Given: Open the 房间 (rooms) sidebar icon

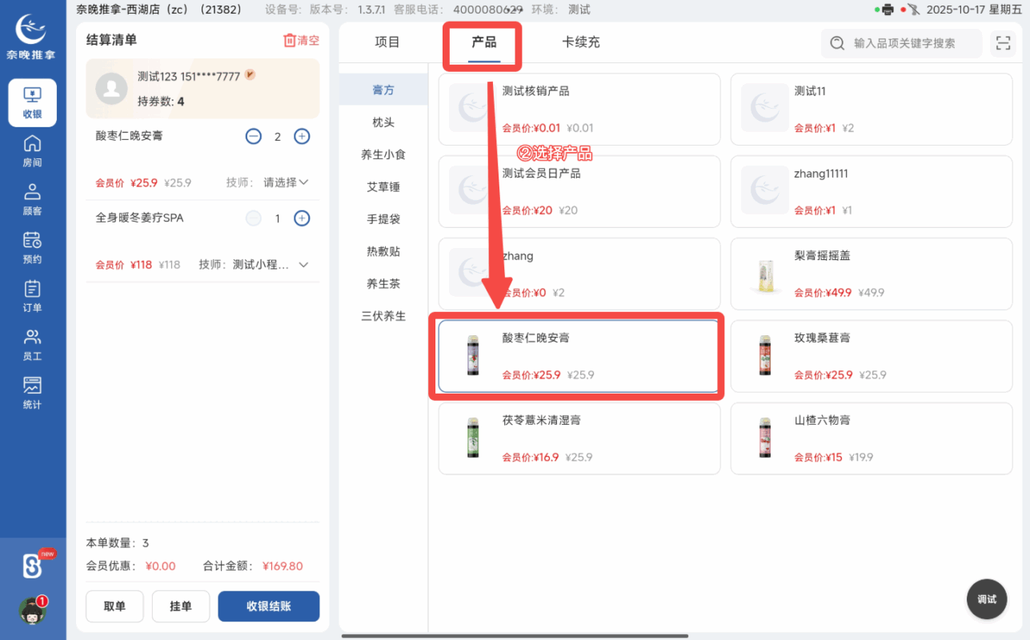Looking at the screenshot, I should (30, 150).
